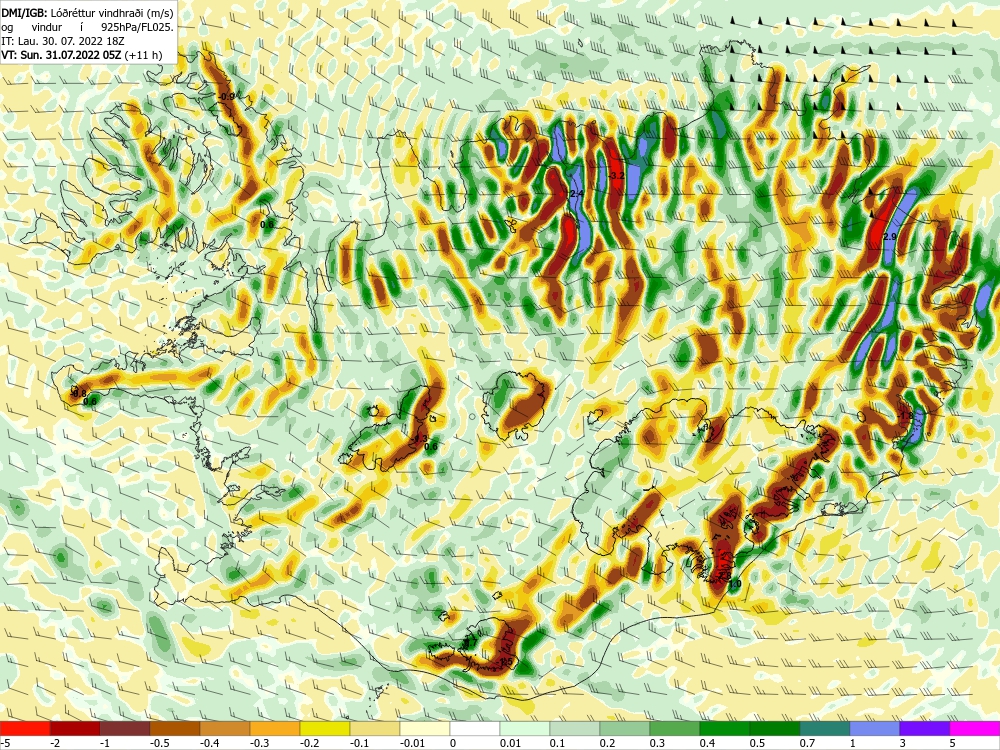Viewport: 1000px width, 750px height.
Task: Select the palest green swatch labeled 0.01
Action: [x=525, y=728]
